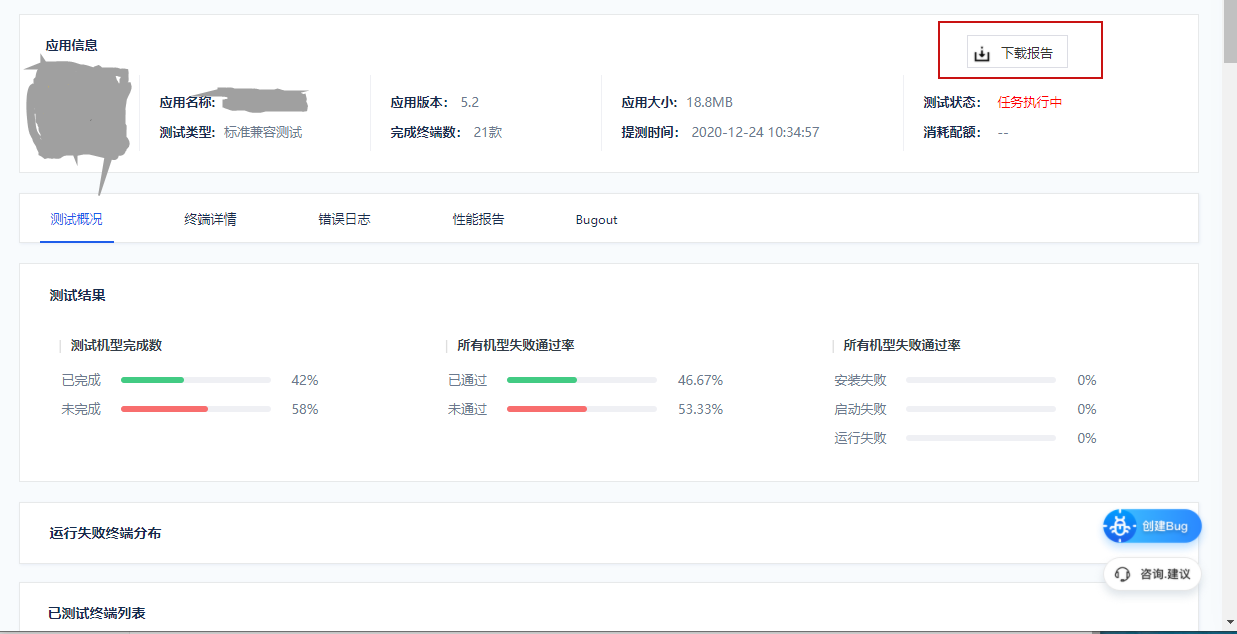
Task: Click the 下载报告 download button
Action: (x=1017, y=53)
